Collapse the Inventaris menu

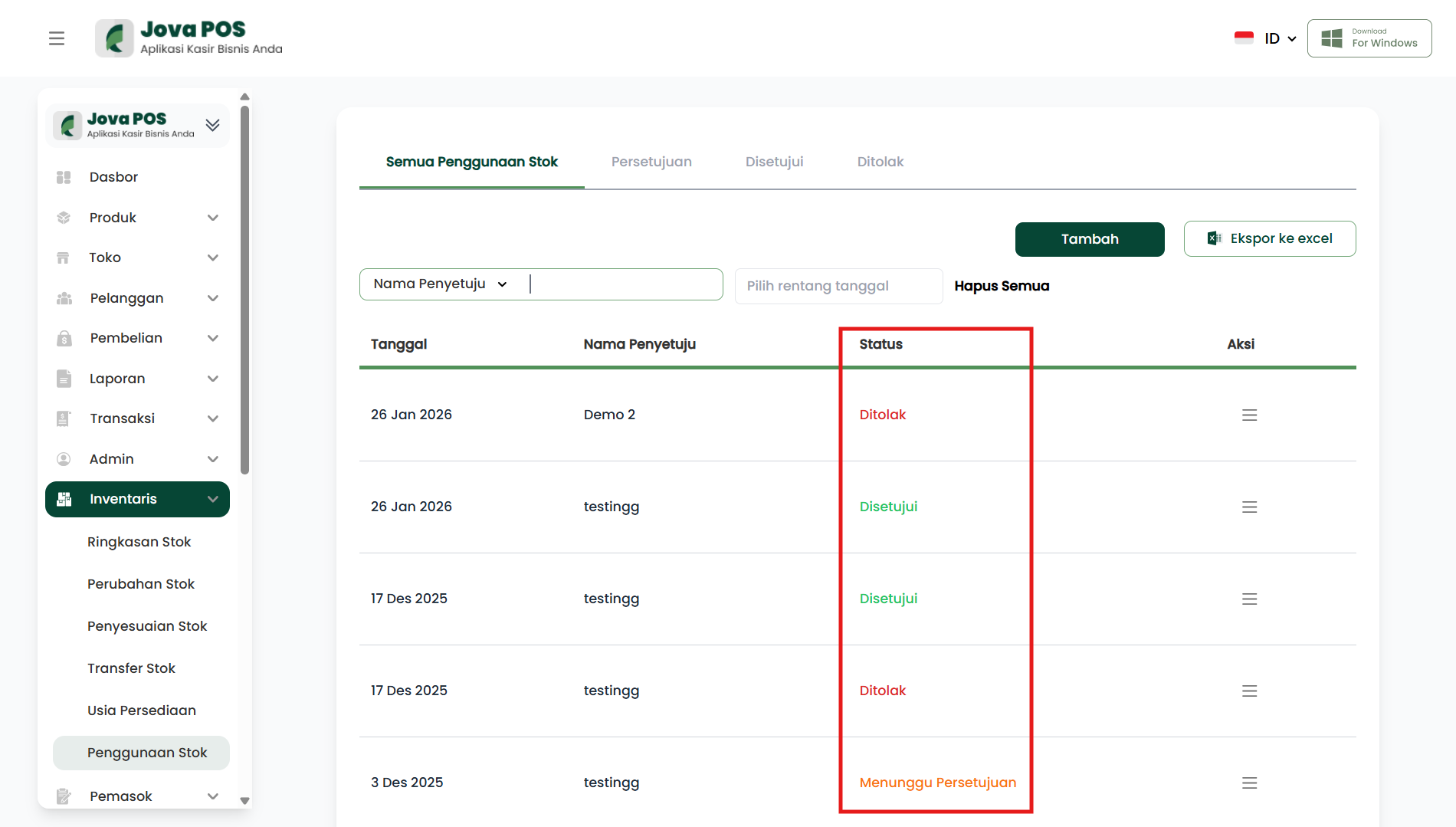(x=213, y=499)
